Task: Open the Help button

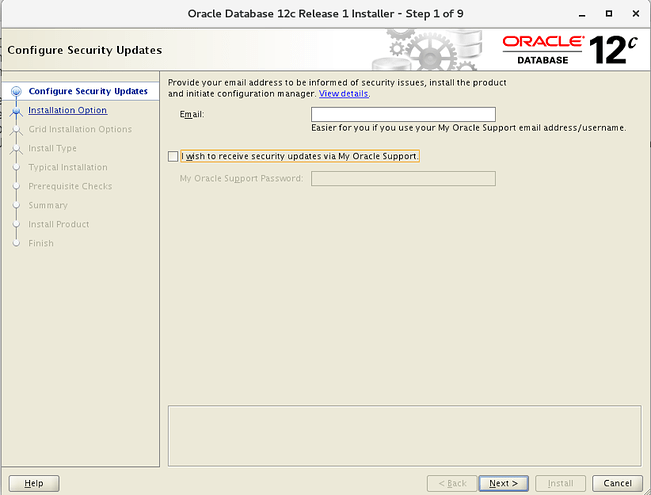Action: (34, 483)
